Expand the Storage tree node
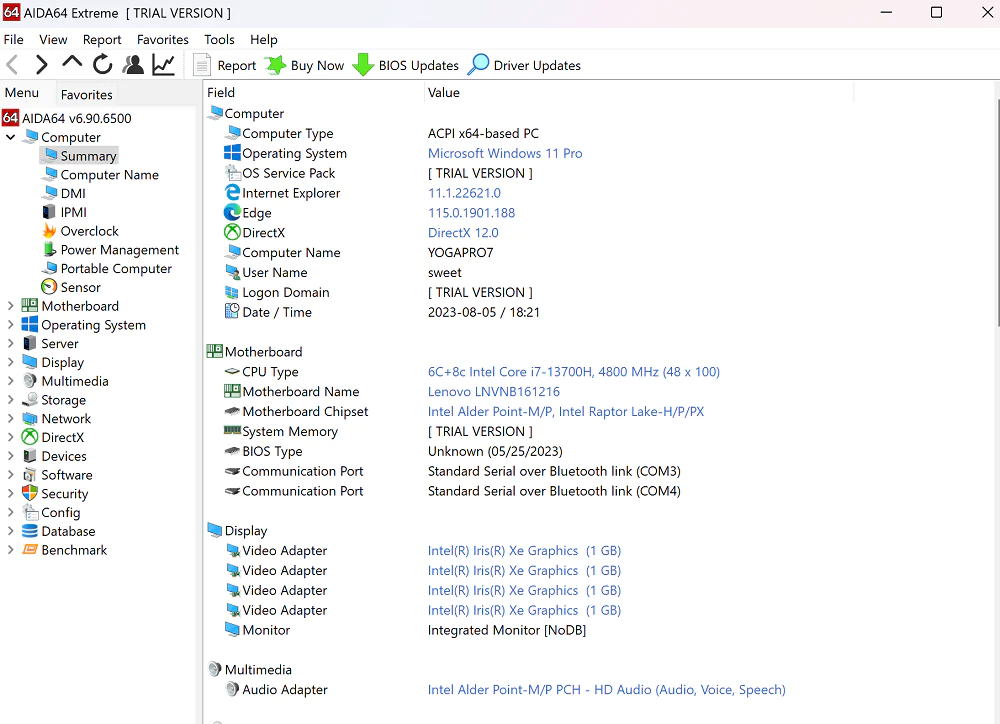 (10, 400)
